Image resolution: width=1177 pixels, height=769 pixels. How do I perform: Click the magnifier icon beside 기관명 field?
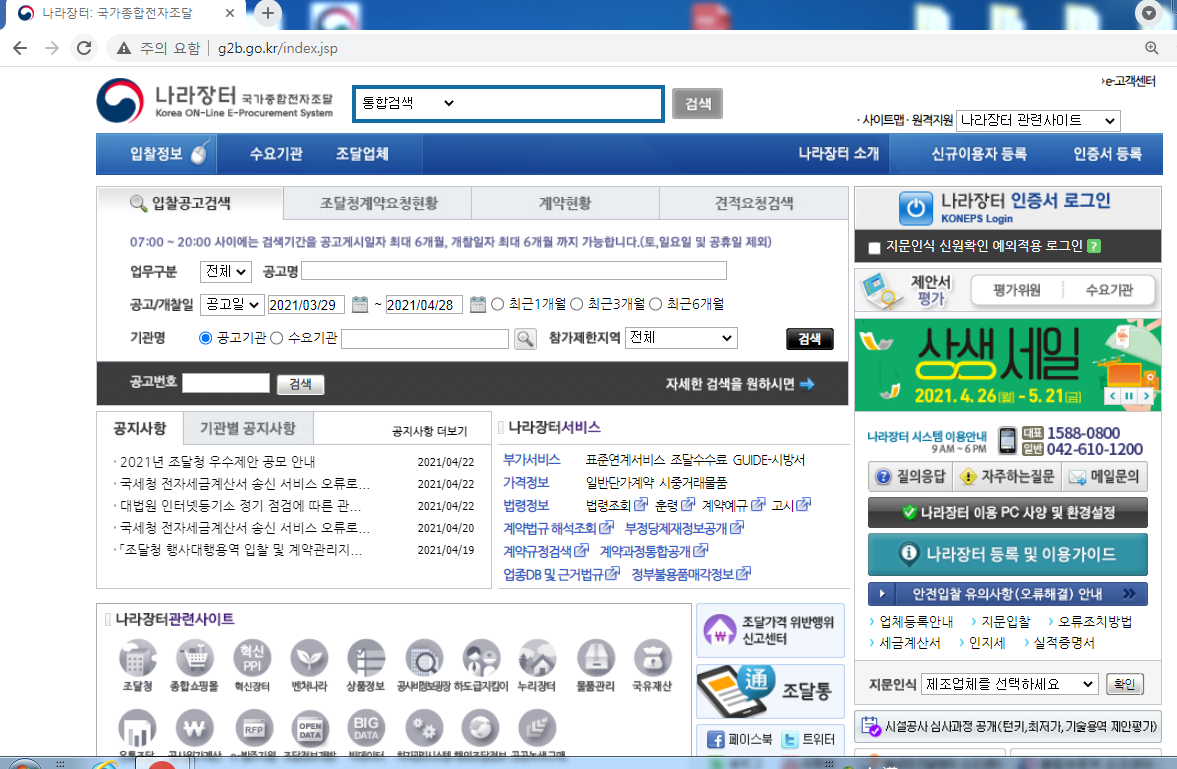525,339
